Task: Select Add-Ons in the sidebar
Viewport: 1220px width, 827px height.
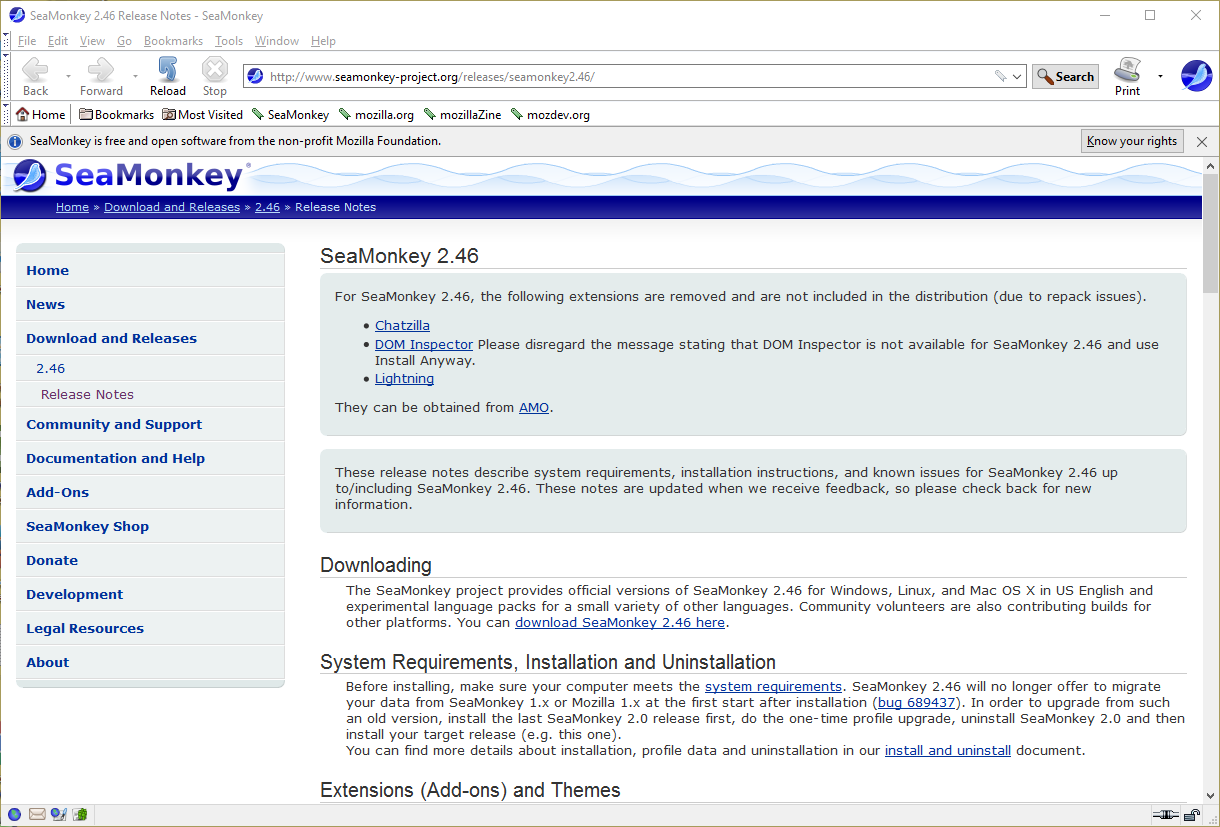Action: [x=150, y=493]
